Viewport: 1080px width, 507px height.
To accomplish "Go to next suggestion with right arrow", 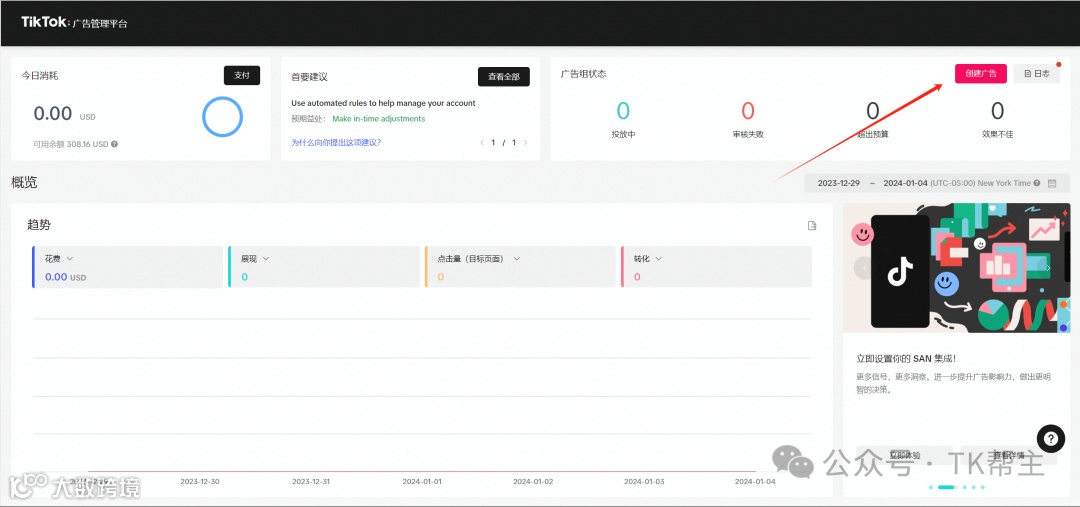I will pos(526,143).
